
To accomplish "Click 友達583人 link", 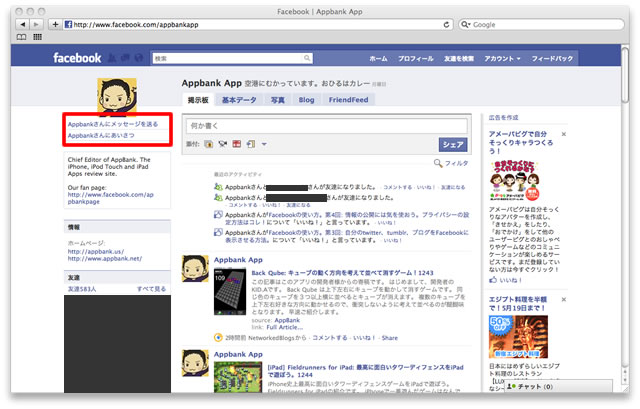I will (x=82, y=289).
